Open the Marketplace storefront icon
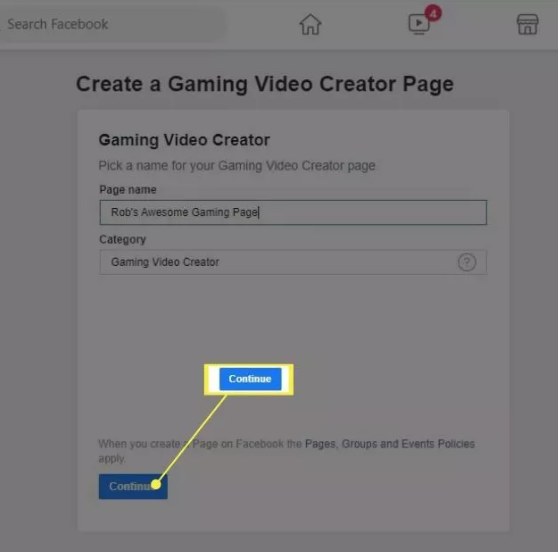This screenshot has width=558, height=552. [527, 24]
